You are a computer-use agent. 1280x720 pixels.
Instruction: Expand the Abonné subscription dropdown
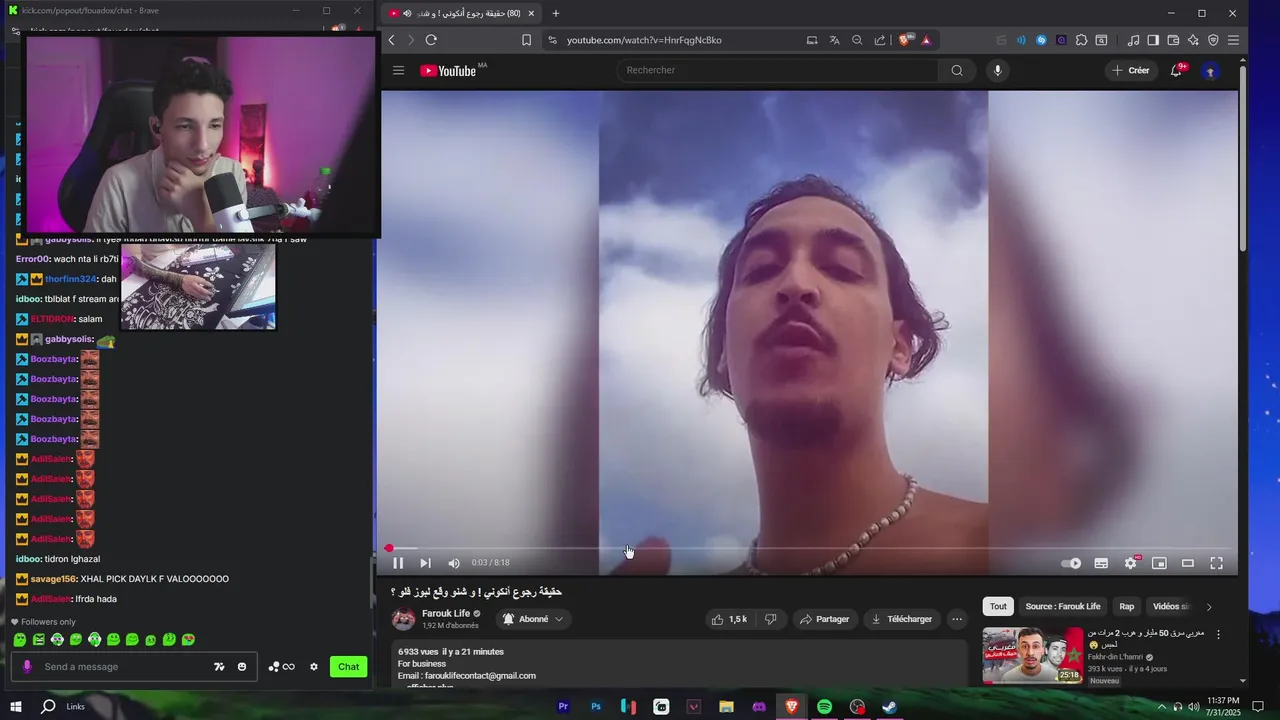[533, 619]
